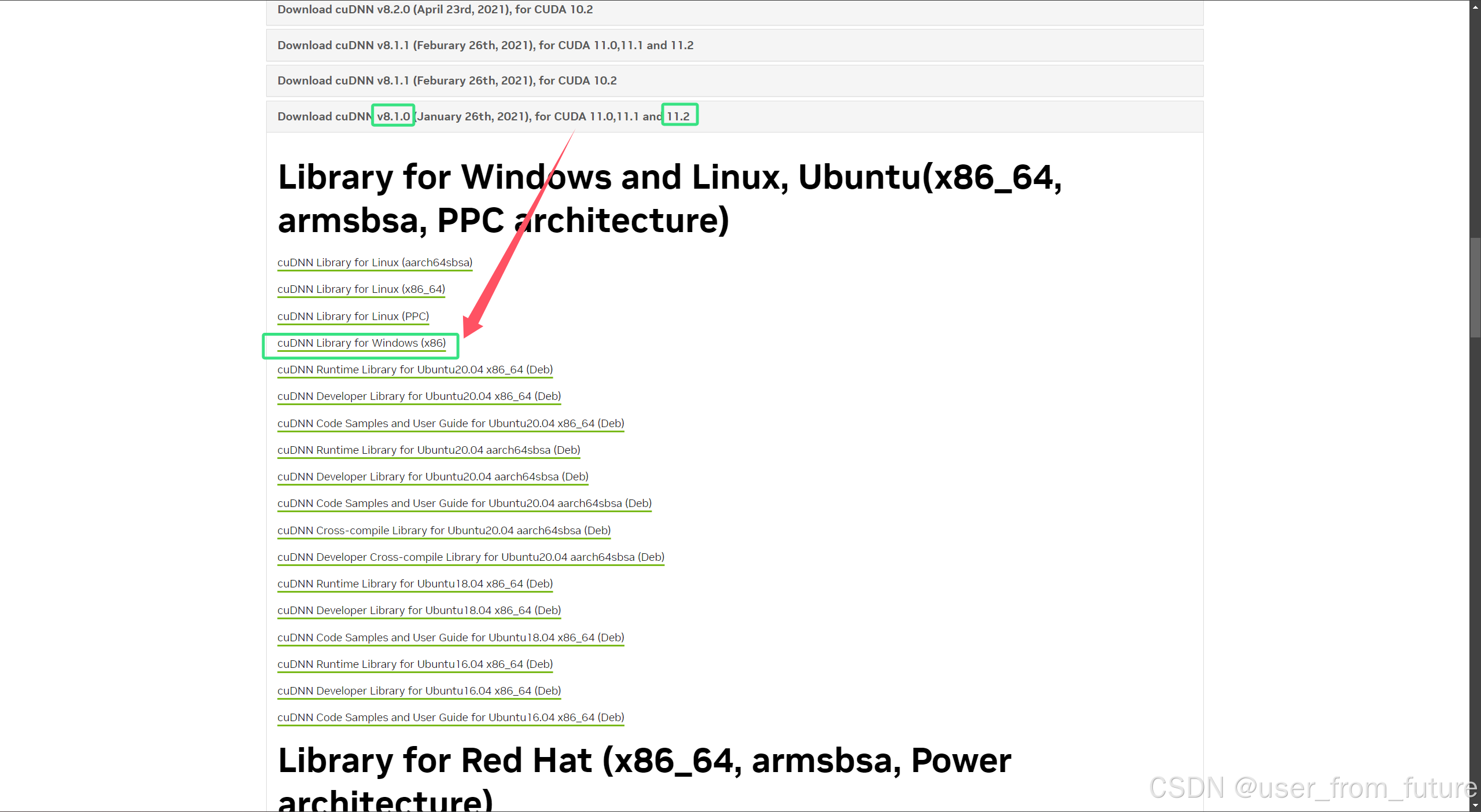This screenshot has height=812, width=1481.
Task: Collapse cuDNN v8.1.0 January 26th section
Action: 734,116
